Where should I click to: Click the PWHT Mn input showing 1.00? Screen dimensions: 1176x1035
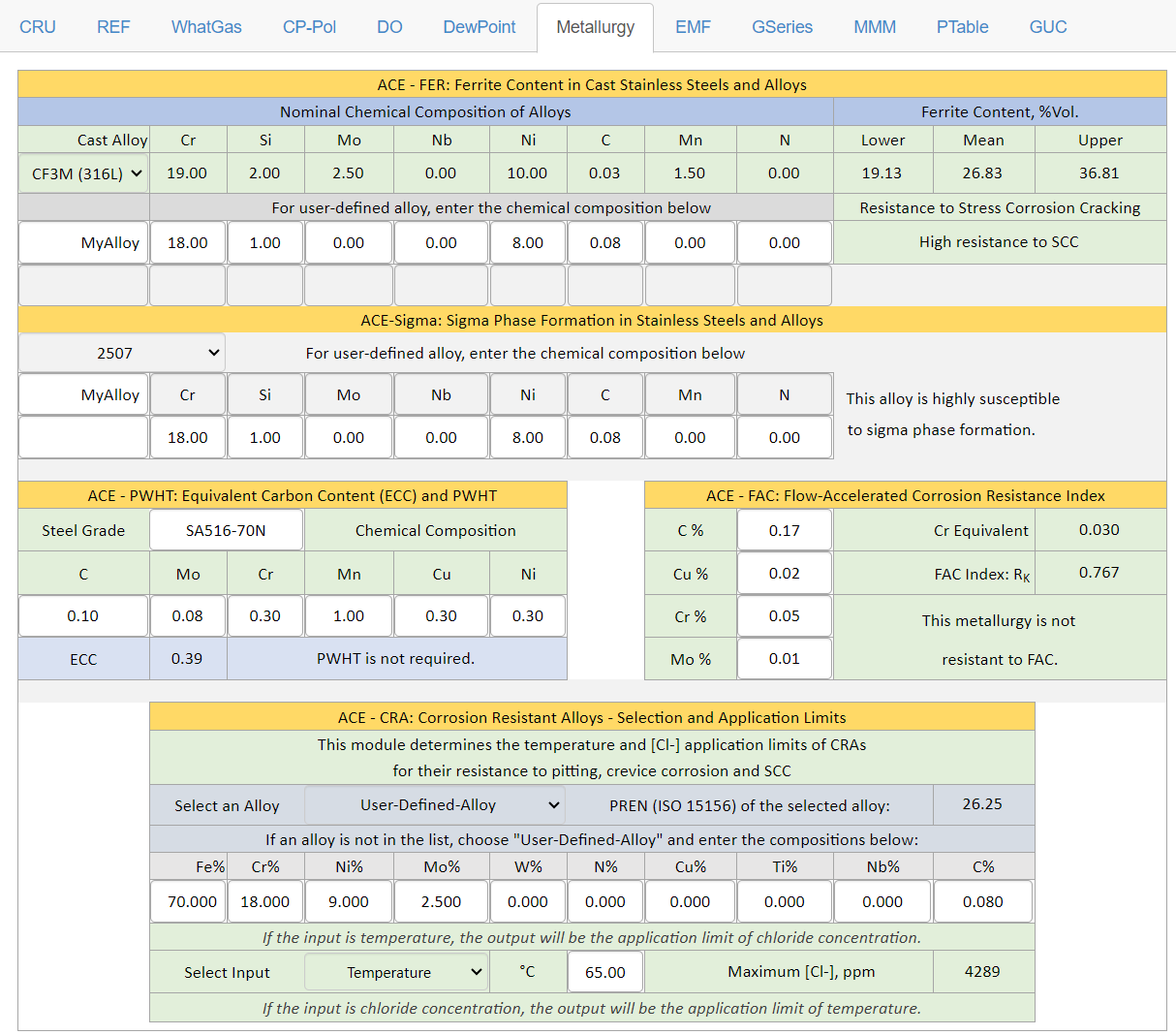point(349,616)
